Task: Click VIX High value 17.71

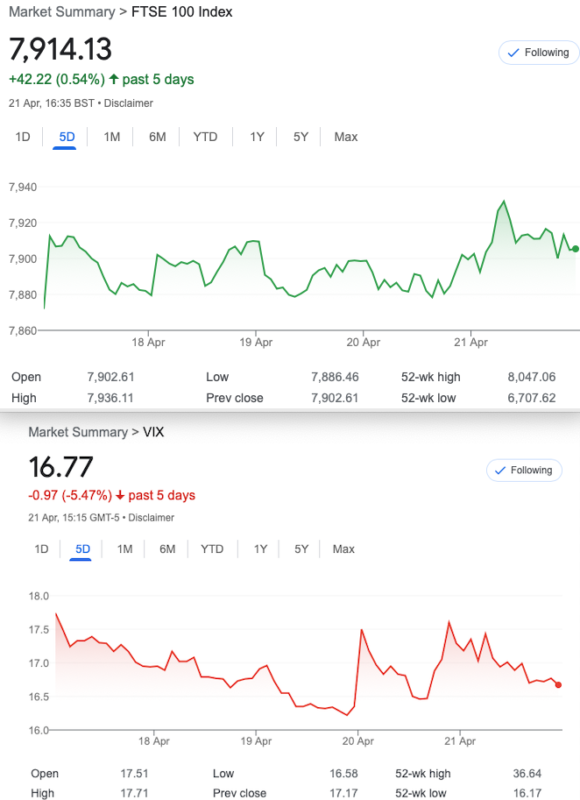Action: pos(134,793)
